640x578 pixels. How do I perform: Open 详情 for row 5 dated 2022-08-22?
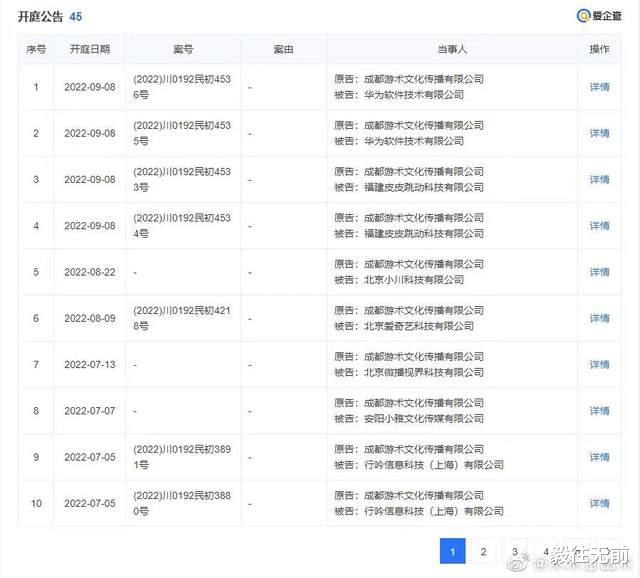tap(599, 272)
